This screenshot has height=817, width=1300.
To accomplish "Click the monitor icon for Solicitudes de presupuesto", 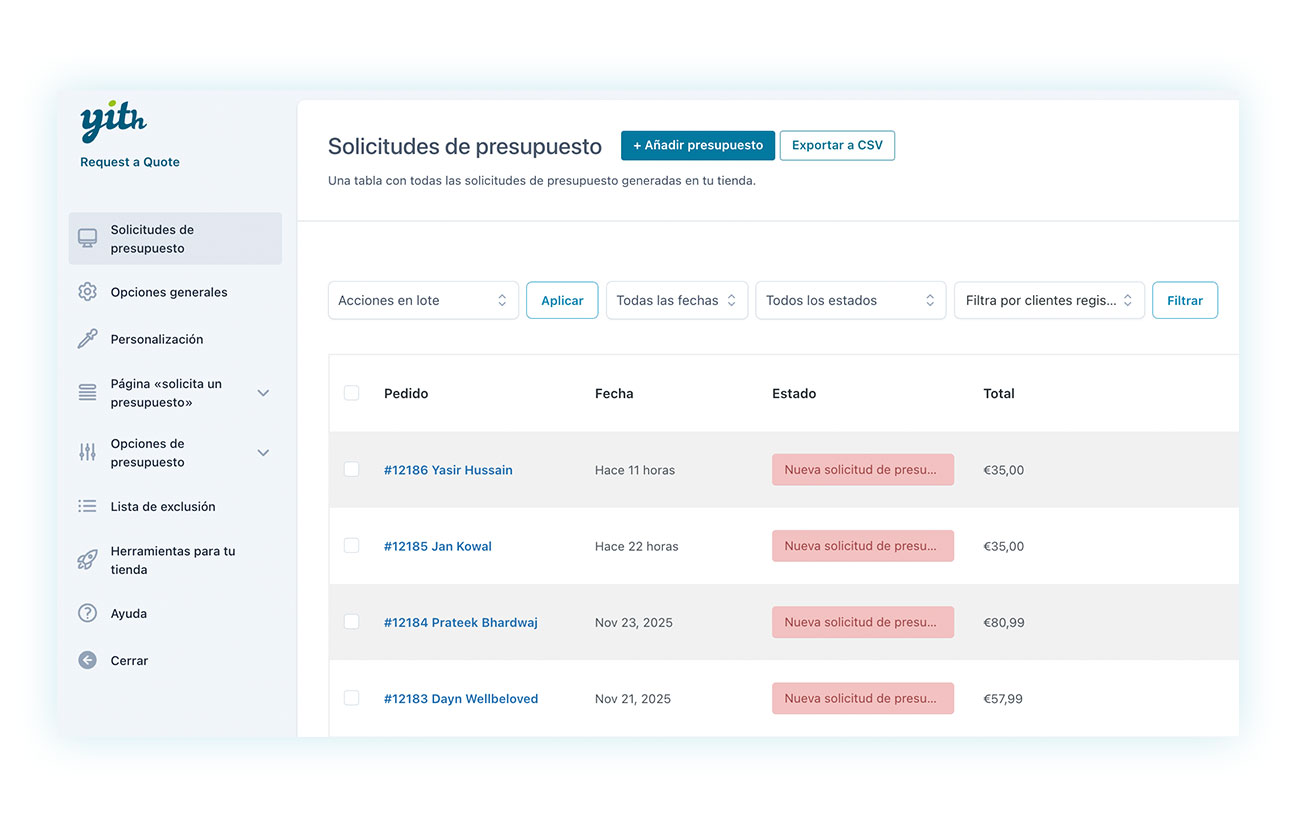I will pos(88,239).
